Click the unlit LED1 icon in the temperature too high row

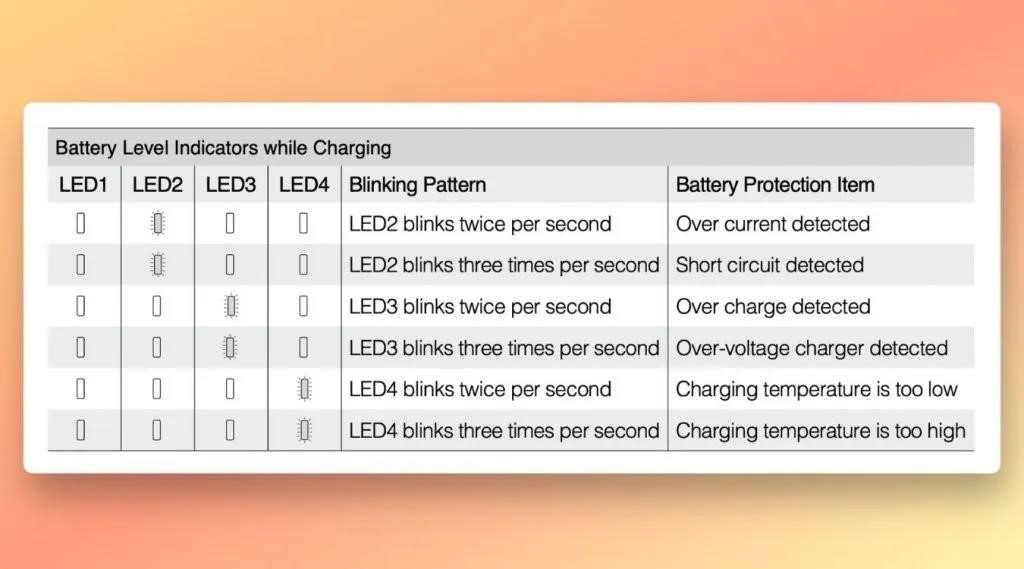point(81,430)
